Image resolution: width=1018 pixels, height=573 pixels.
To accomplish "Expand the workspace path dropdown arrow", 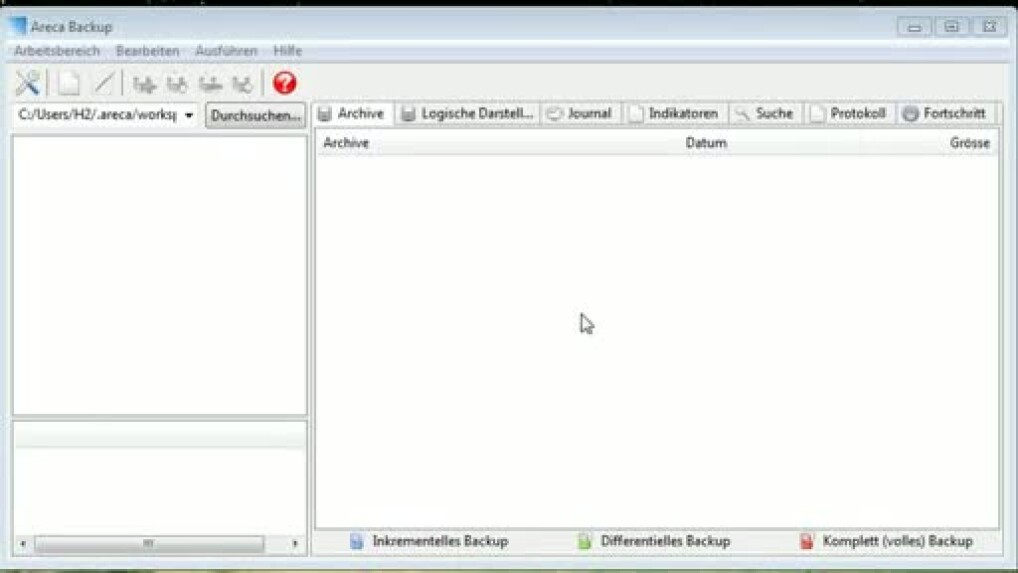I will 189,116.
